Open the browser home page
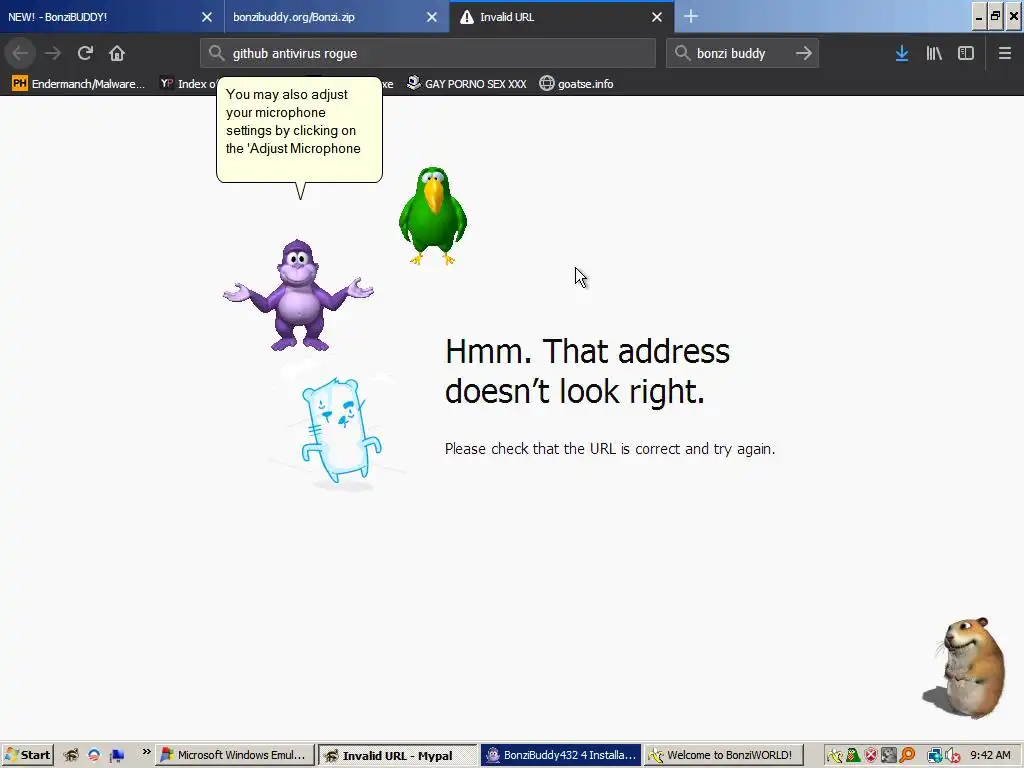The width and height of the screenshot is (1024, 768). click(117, 54)
